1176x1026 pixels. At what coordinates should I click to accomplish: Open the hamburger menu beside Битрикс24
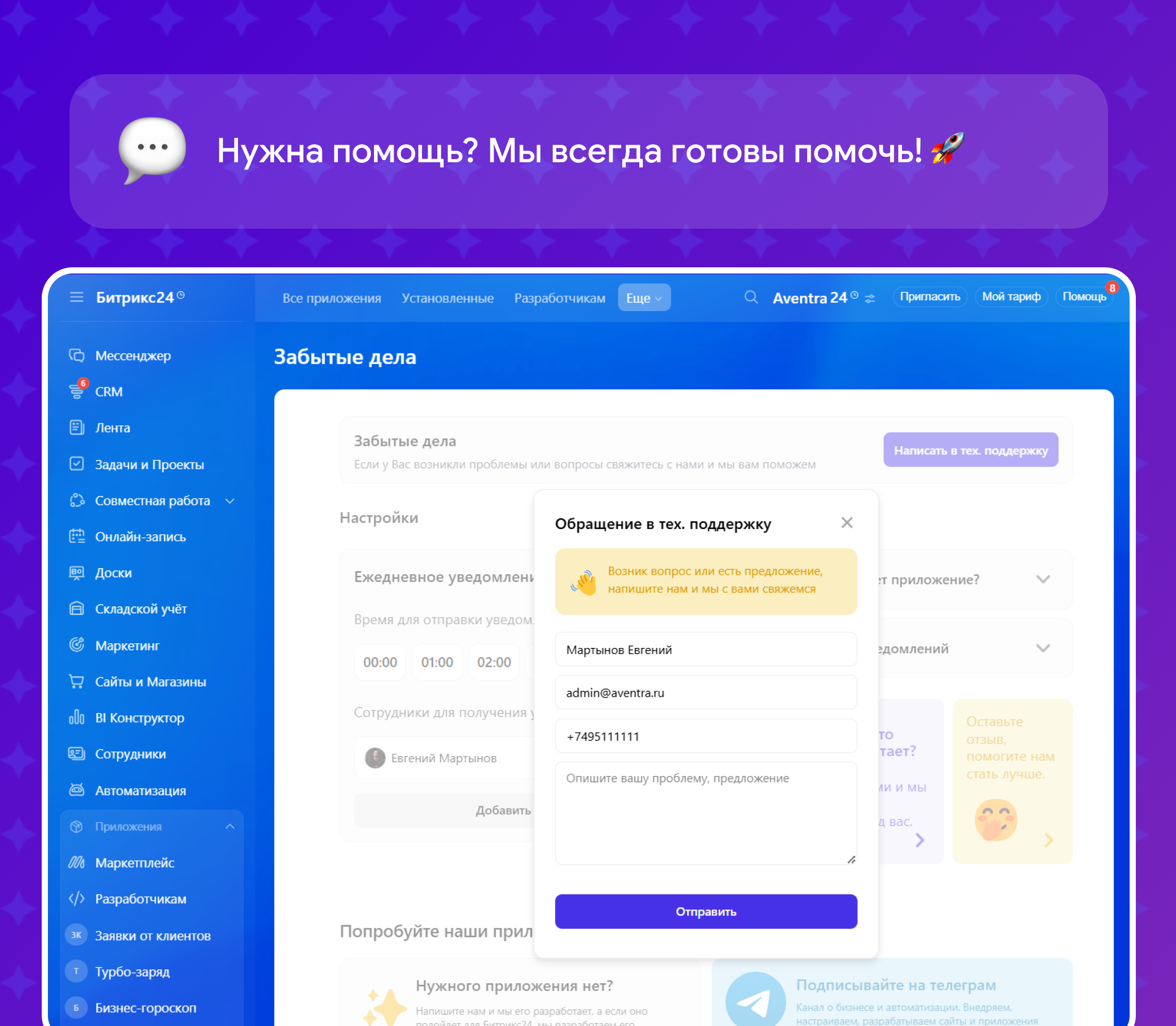pyautogui.click(x=76, y=297)
